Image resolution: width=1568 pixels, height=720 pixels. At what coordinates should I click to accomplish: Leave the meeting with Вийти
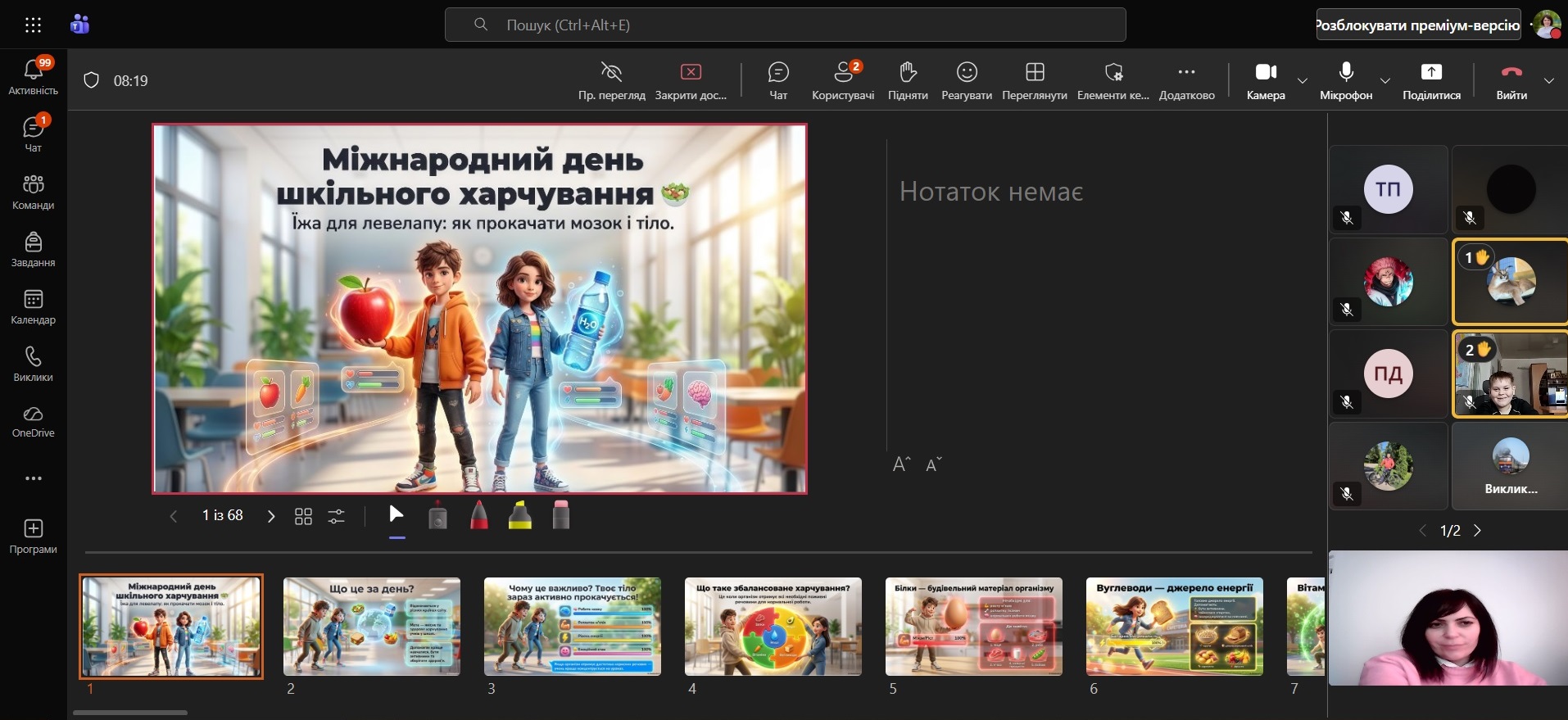tap(1511, 80)
